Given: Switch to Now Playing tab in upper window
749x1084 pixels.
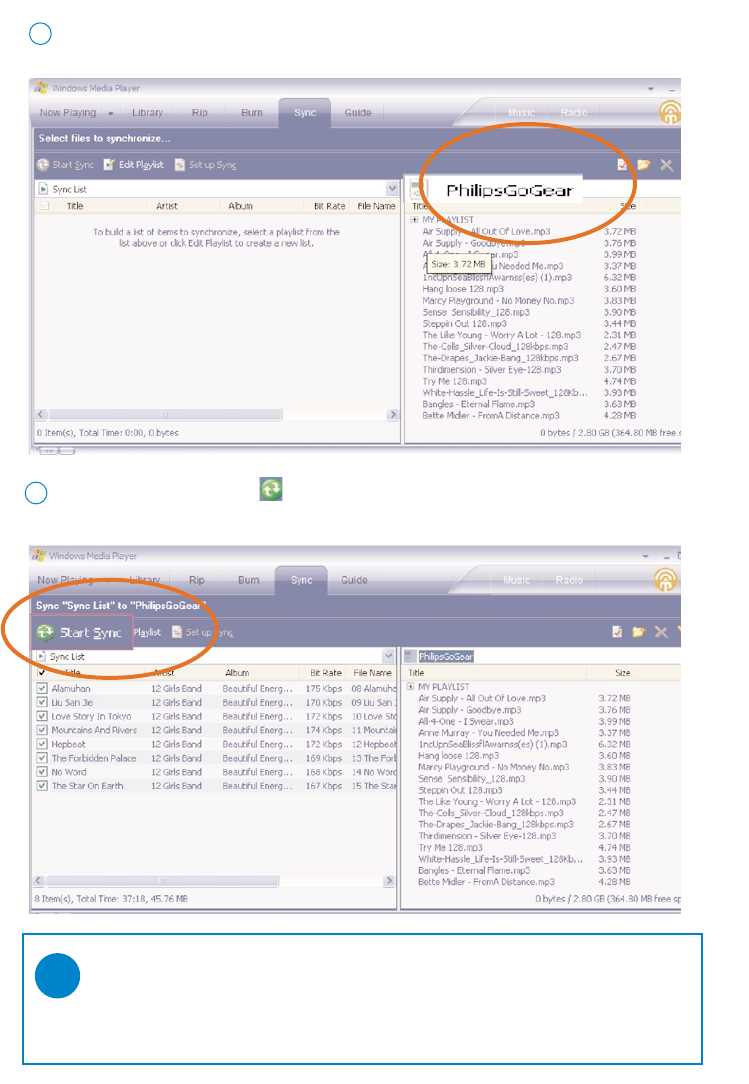Looking at the screenshot, I should 68,113.
